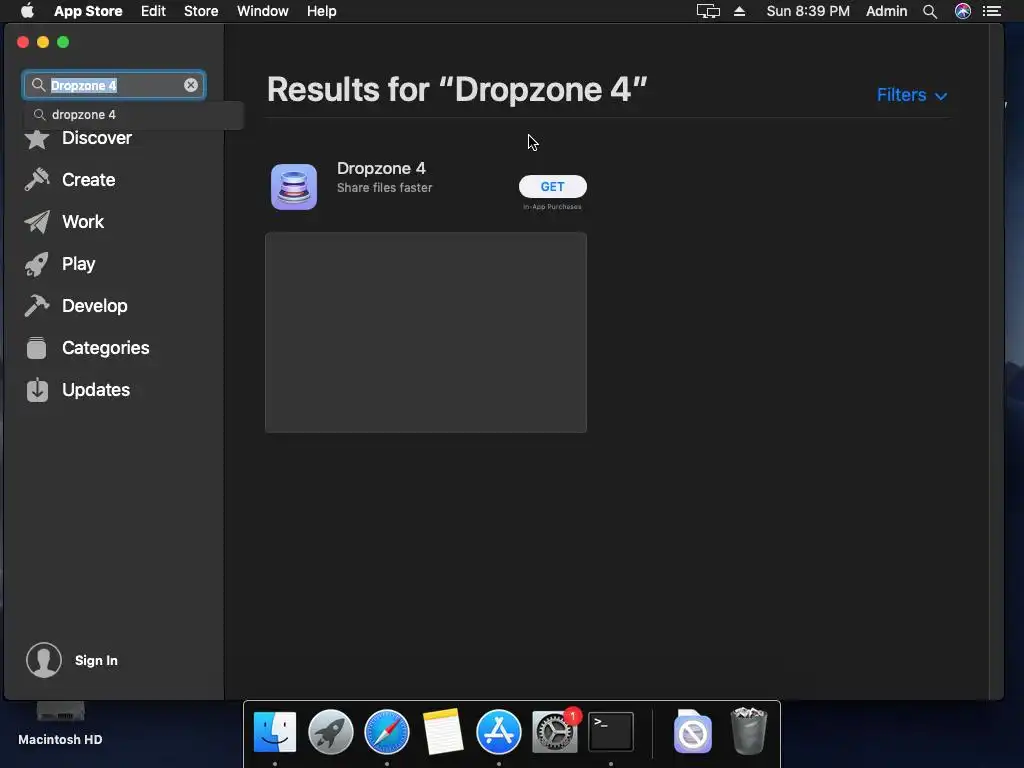Image resolution: width=1024 pixels, height=768 pixels.
Task: Click the Work paper plane icon
Action: coord(37,222)
